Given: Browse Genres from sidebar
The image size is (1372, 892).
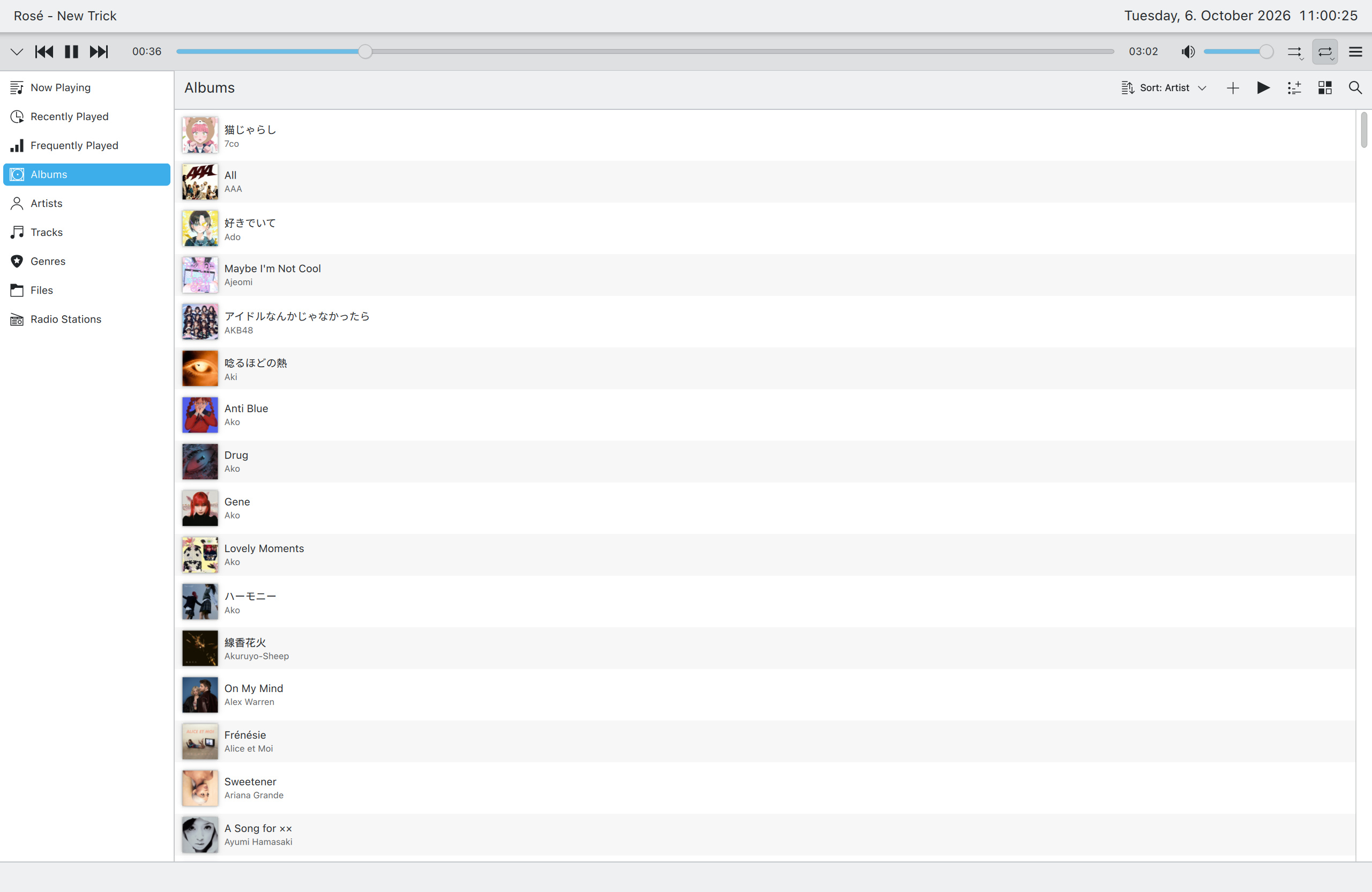Looking at the screenshot, I should click(86, 261).
